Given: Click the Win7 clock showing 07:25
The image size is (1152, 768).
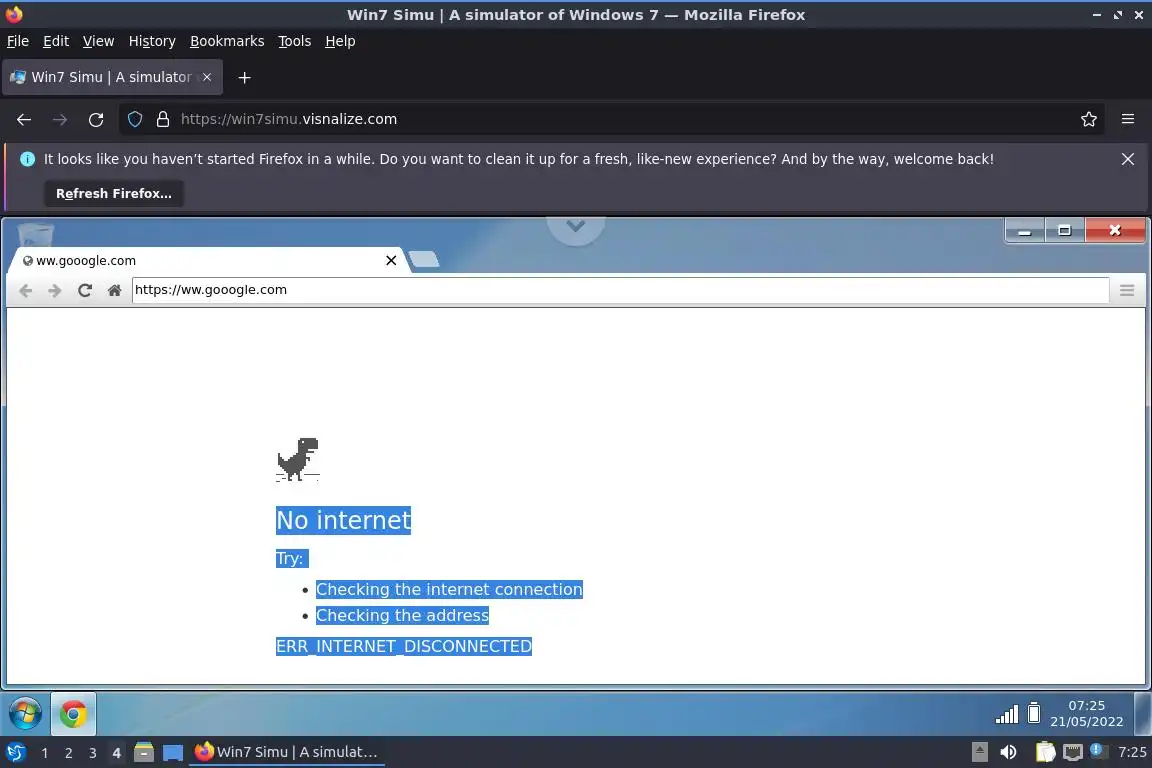Looking at the screenshot, I should (1087, 713).
